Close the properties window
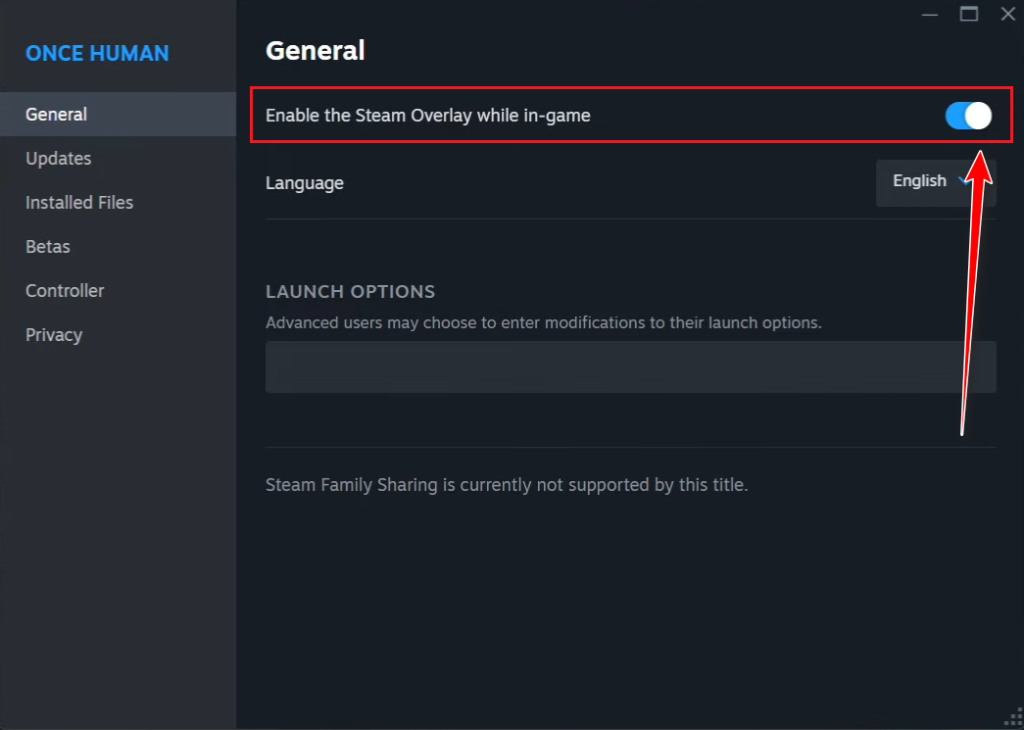This screenshot has width=1024, height=730. coord(1007,13)
